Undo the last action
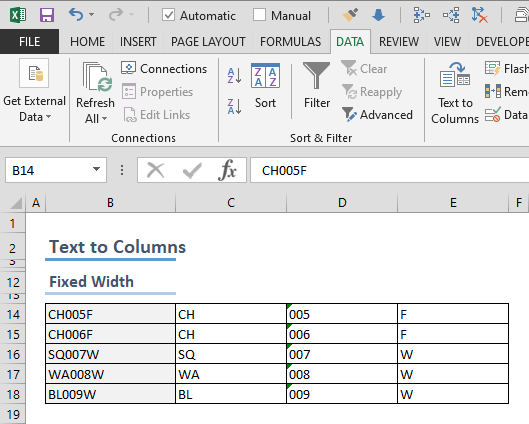 tap(76, 15)
